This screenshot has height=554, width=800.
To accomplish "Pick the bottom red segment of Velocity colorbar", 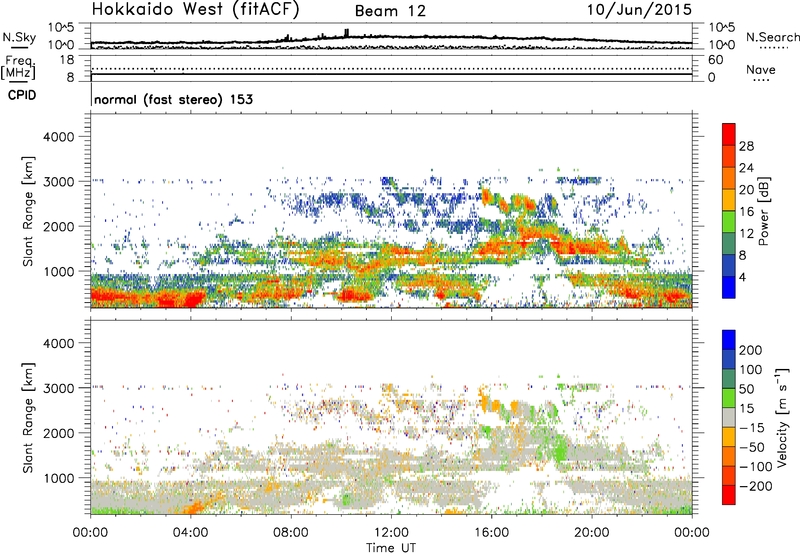I will click(729, 495).
